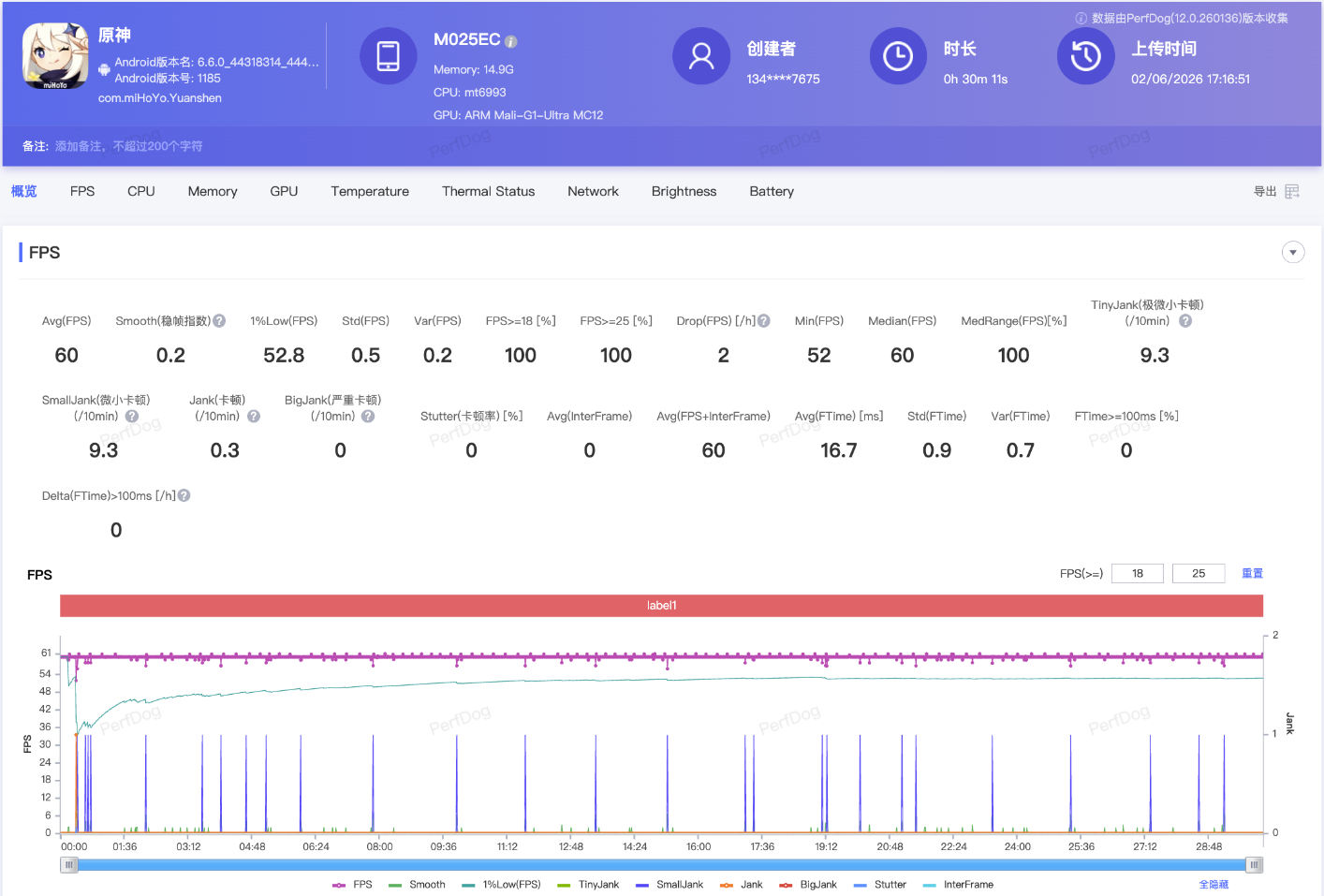Open the Battery tab

772,191
